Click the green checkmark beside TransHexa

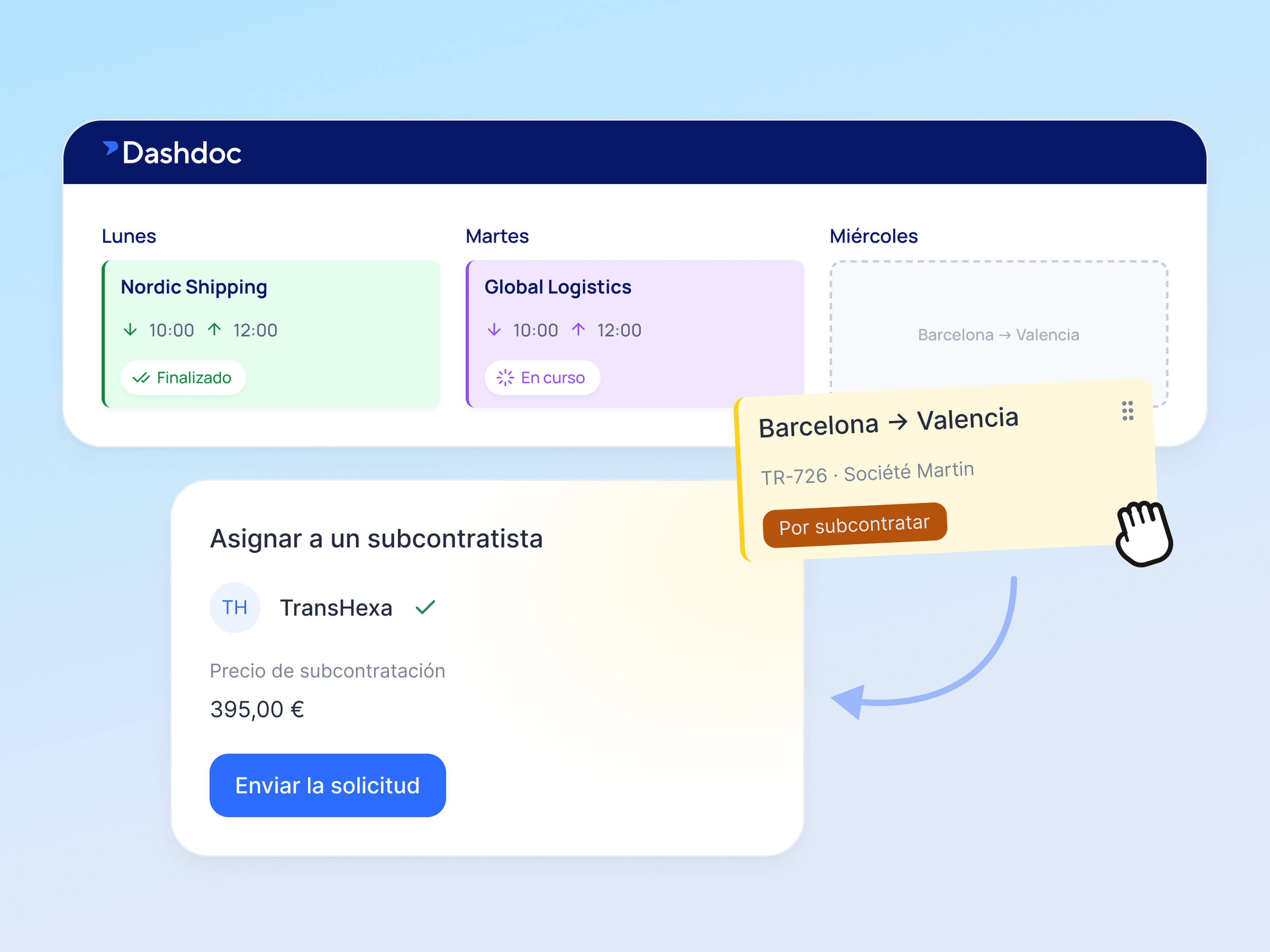(425, 607)
